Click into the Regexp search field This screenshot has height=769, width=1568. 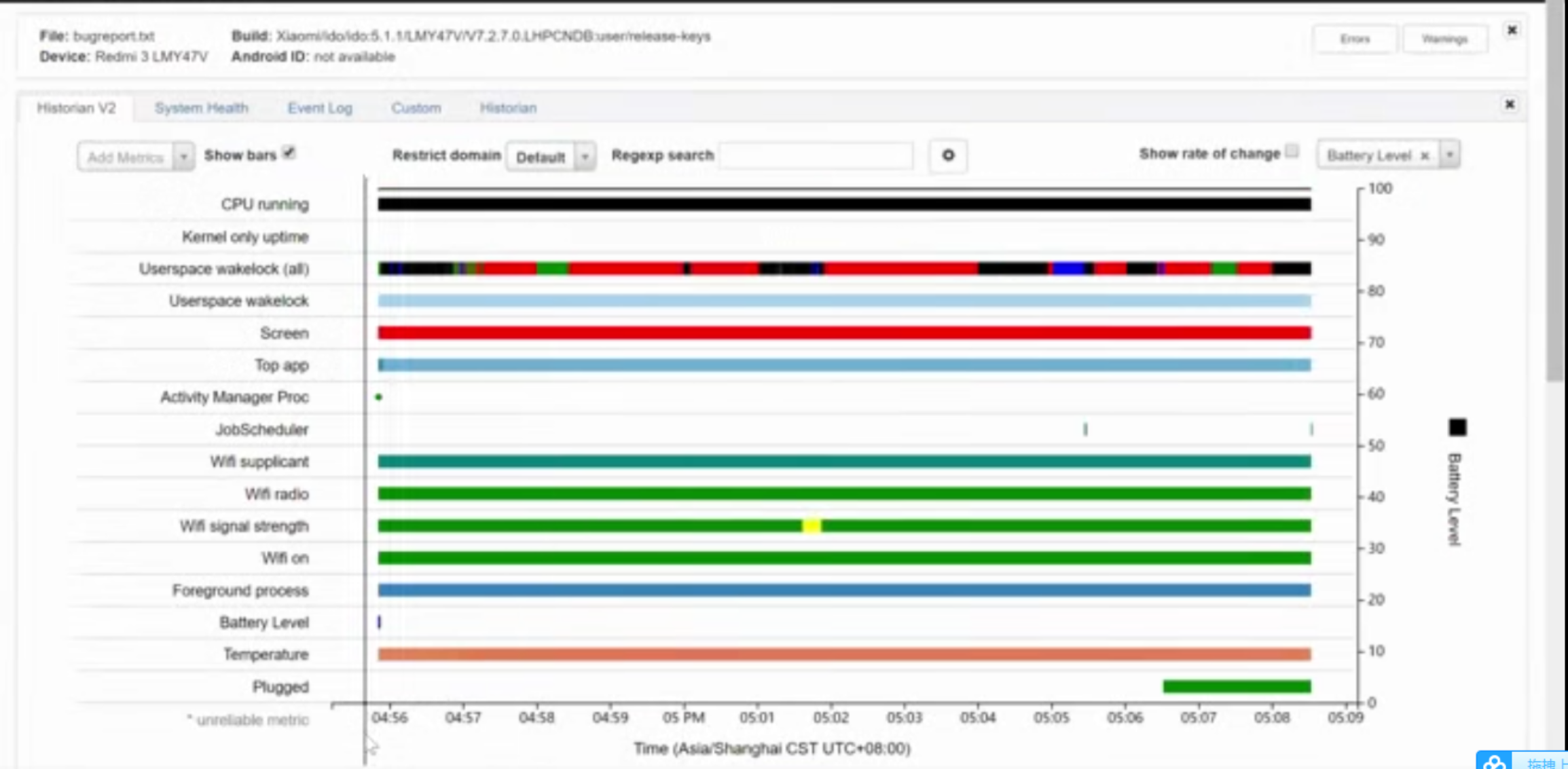[816, 155]
